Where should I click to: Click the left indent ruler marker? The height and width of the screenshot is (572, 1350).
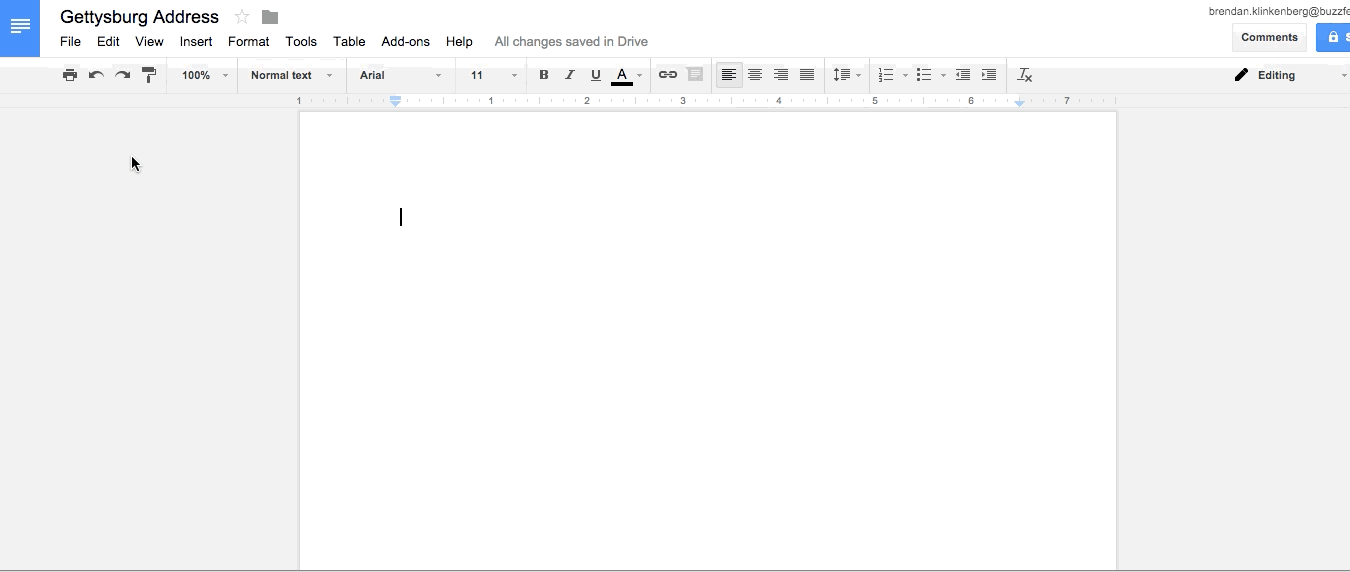(x=396, y=101)
